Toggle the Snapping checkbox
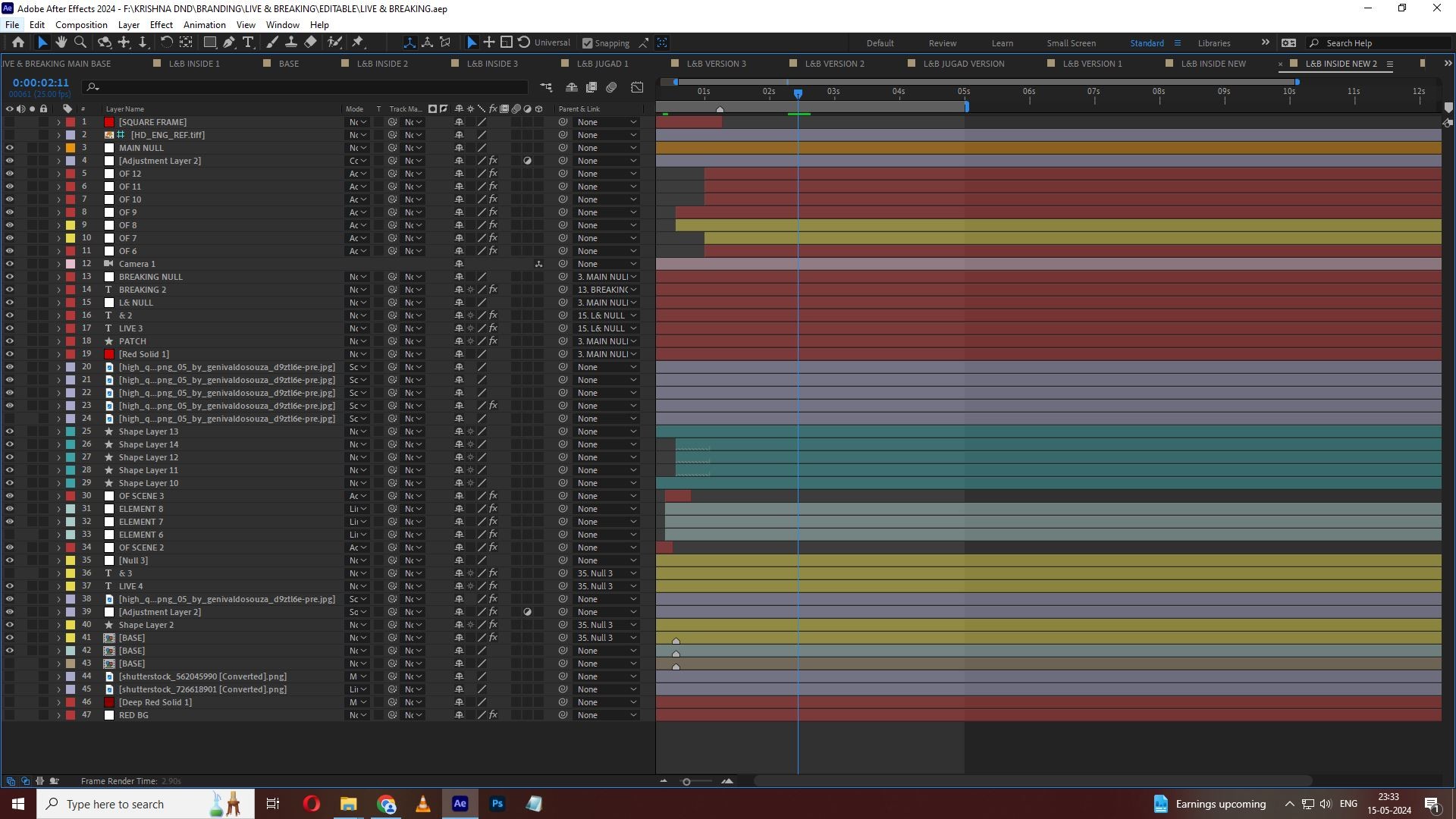The image size is (1456, 819). pyautogui.click(x=587, y=43)
